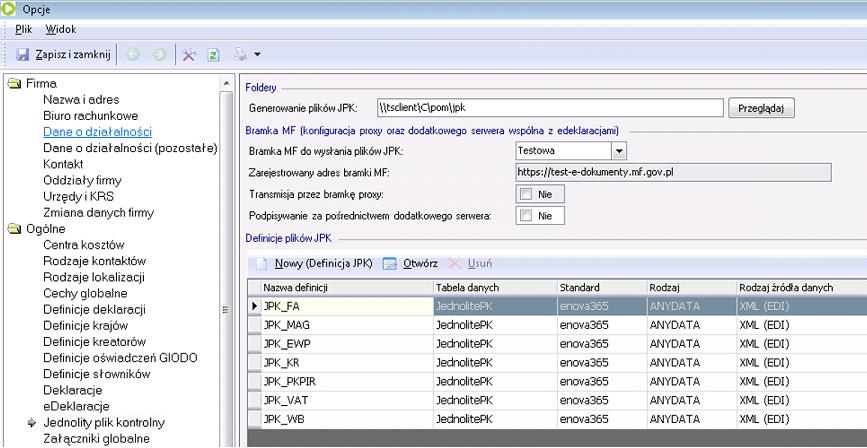Select the underlined Dane o działalności item
The height and width of the screenshot is (448, 867).
[x=97, y=132]
